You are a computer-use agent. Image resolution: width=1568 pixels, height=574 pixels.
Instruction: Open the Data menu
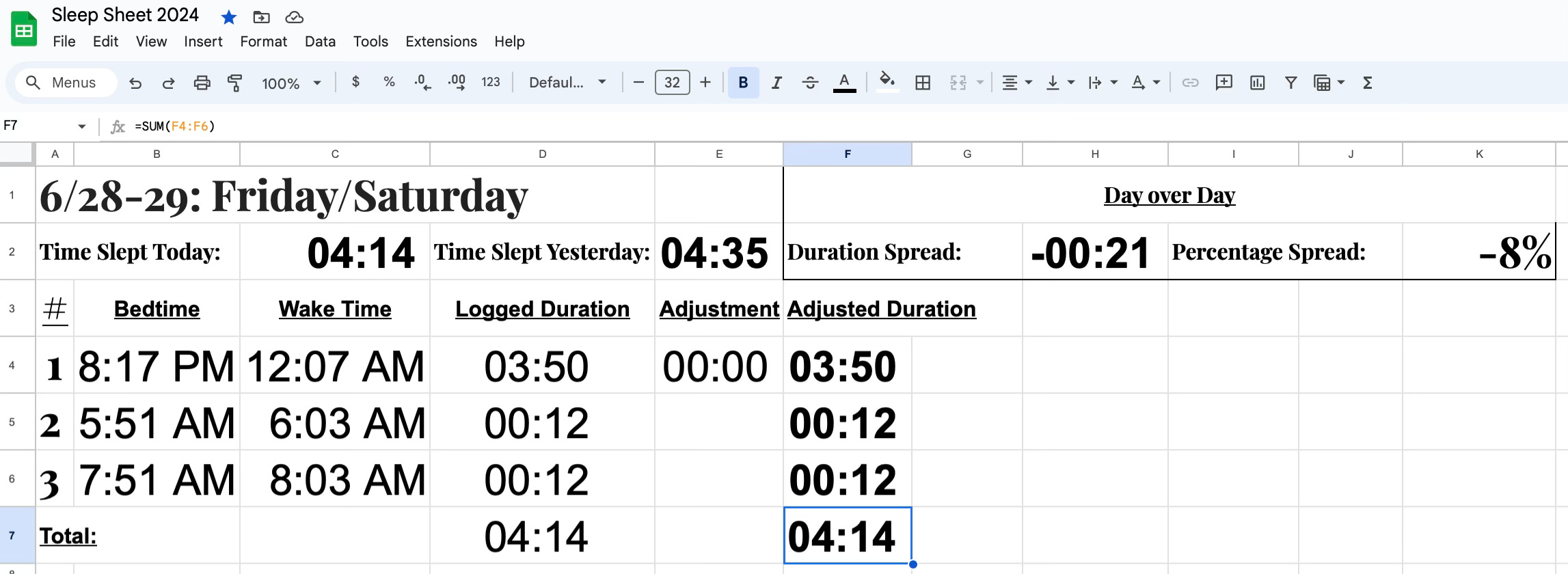[x=320, y=42]
